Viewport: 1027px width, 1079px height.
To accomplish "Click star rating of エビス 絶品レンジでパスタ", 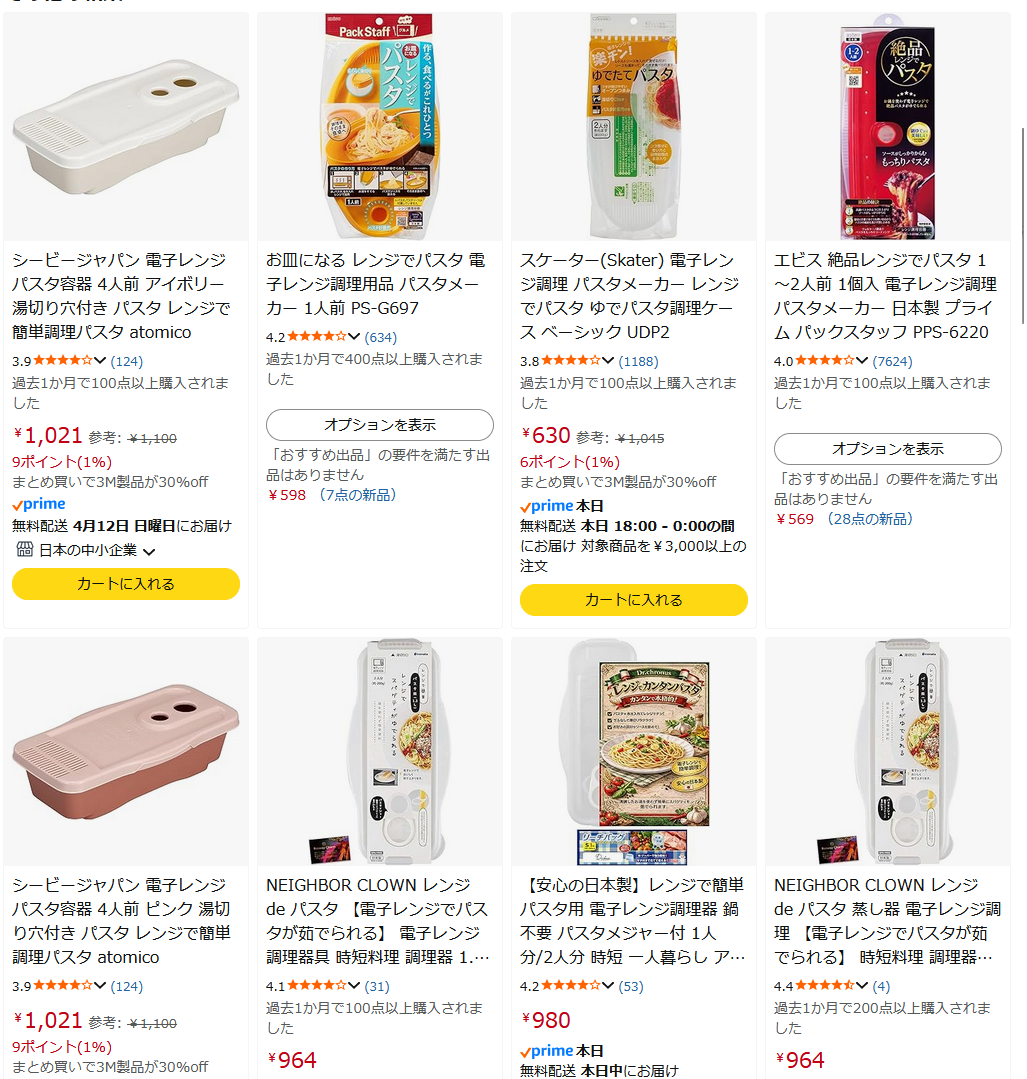I will [825, 361].
